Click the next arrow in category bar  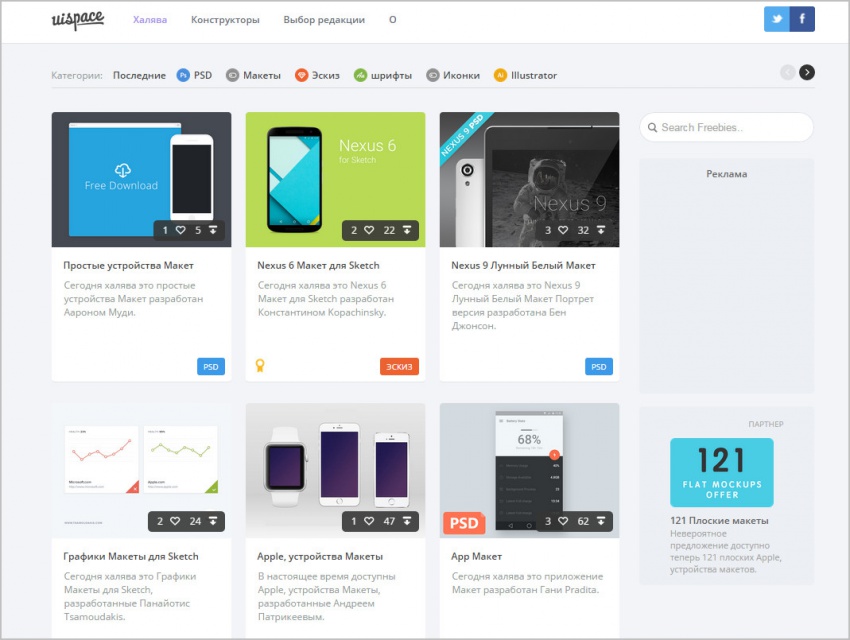tap(807, 72)
